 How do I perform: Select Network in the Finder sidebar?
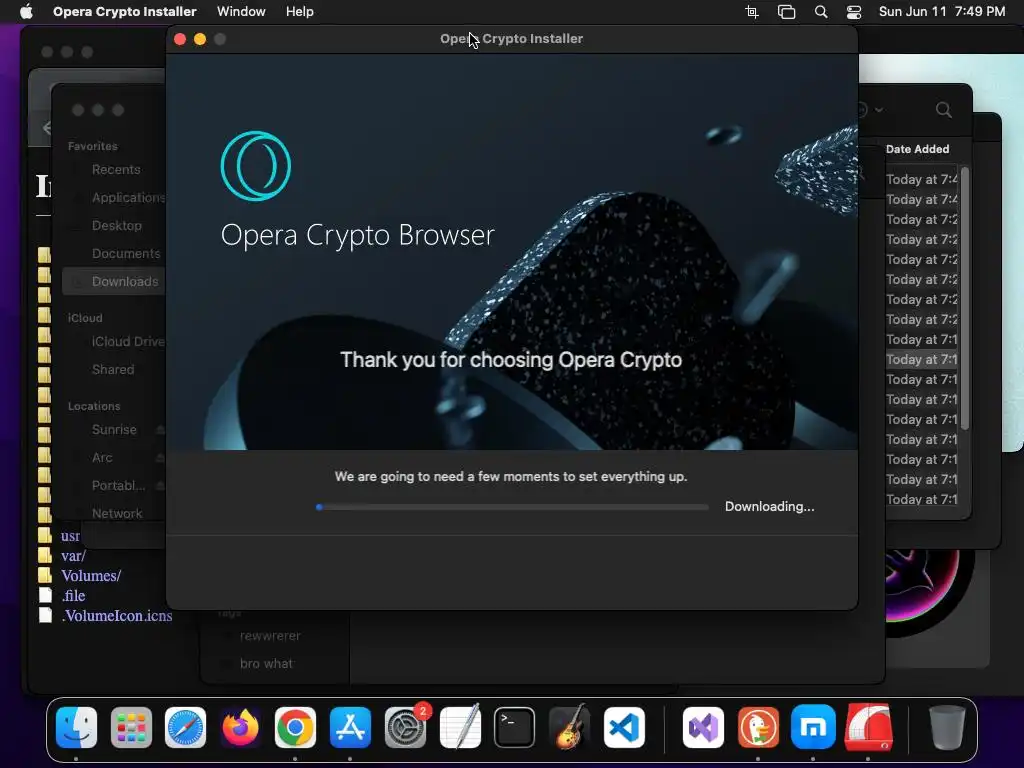[117, 513]
